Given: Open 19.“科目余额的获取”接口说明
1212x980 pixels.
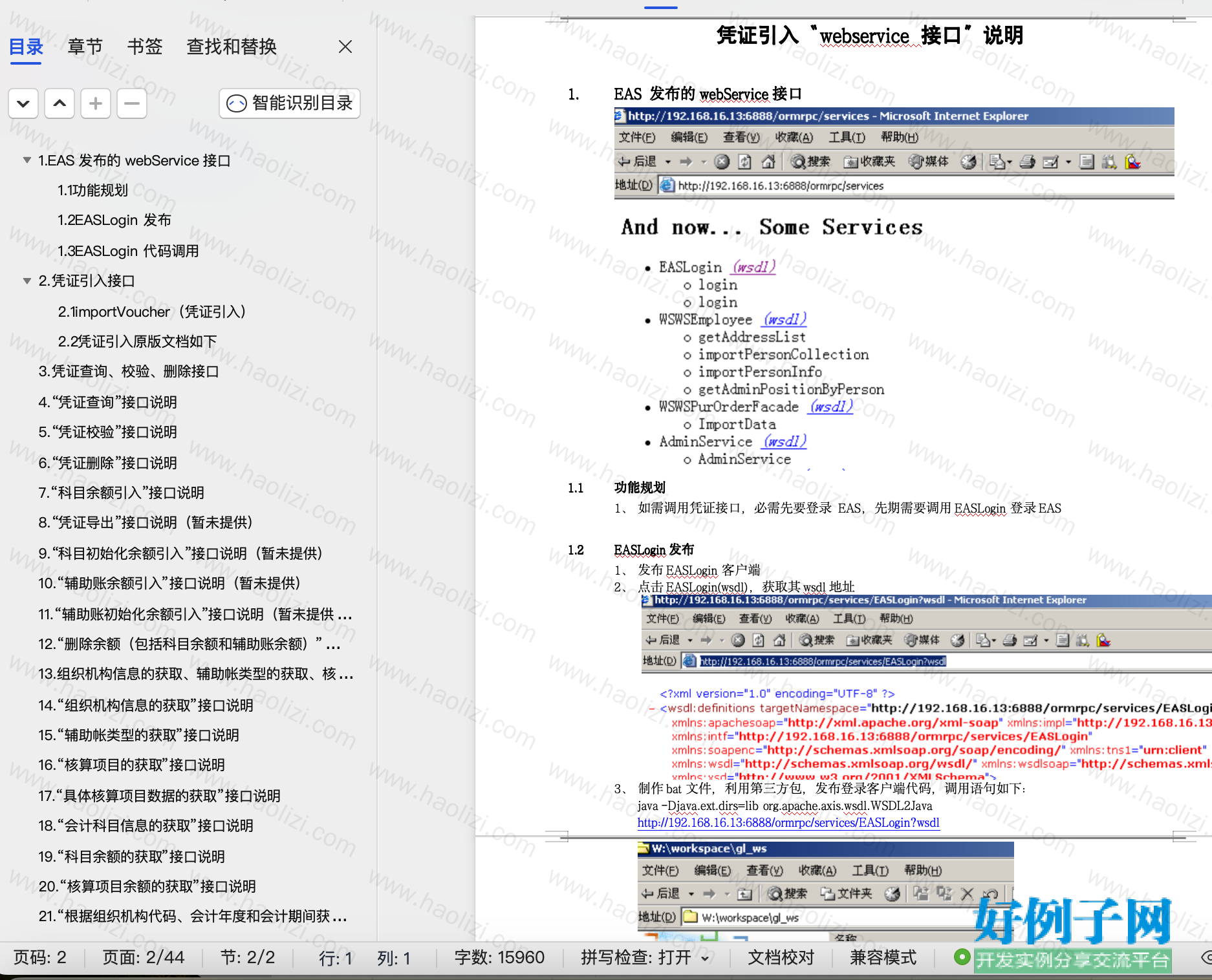Looking at the screenshot, I should point(132,857).
